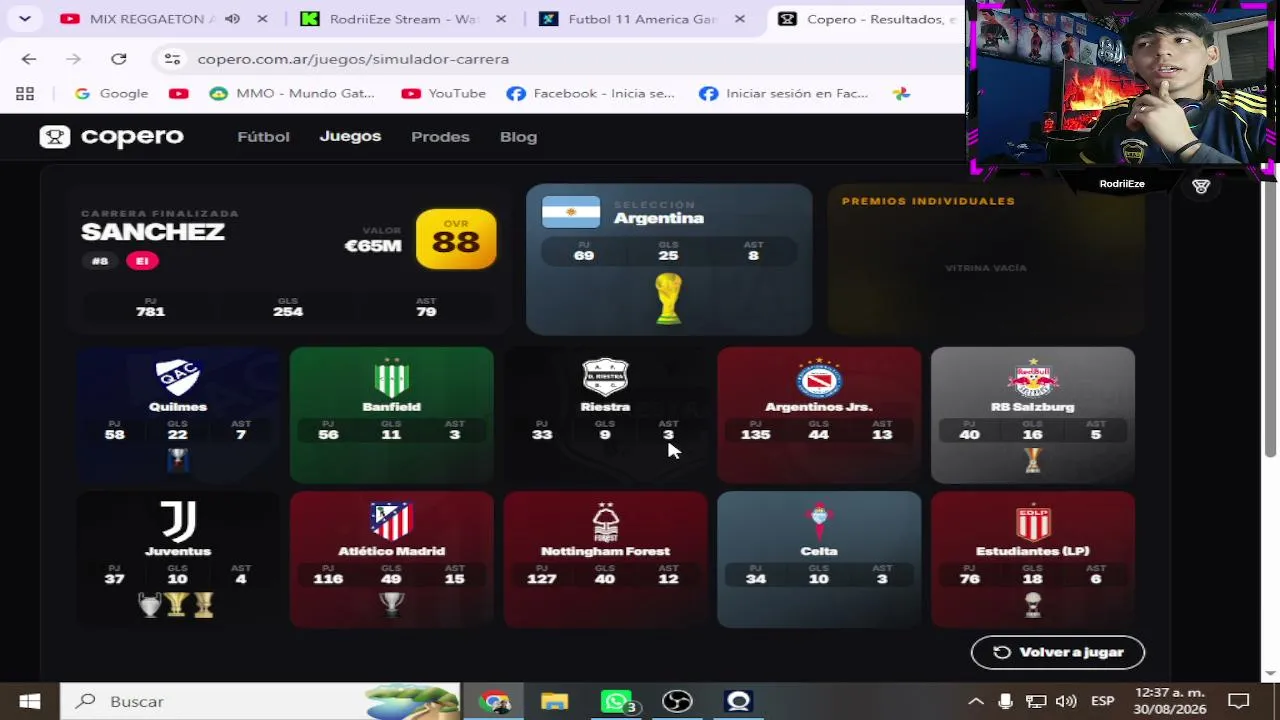Mute the MIX REGGAETON tab audio
The image size is (1280, 720).
click(232, 19)
